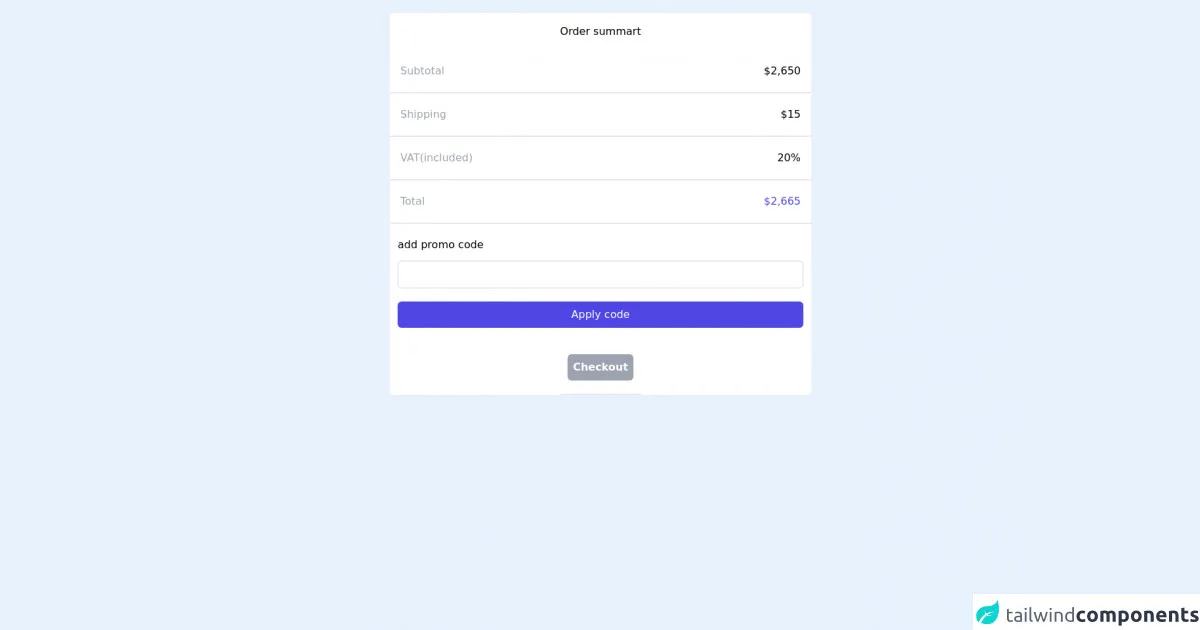1200x630 pixels.
Task: Click the tailwindcomponents leaf logo icon
Action: (x=988, y=613)
